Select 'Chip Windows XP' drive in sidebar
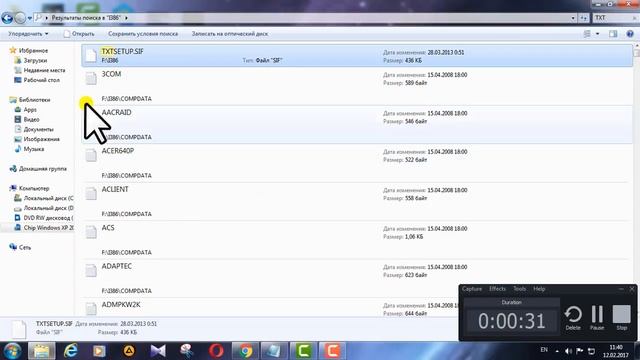Screen dimensions: 640x360 [44, 228]
